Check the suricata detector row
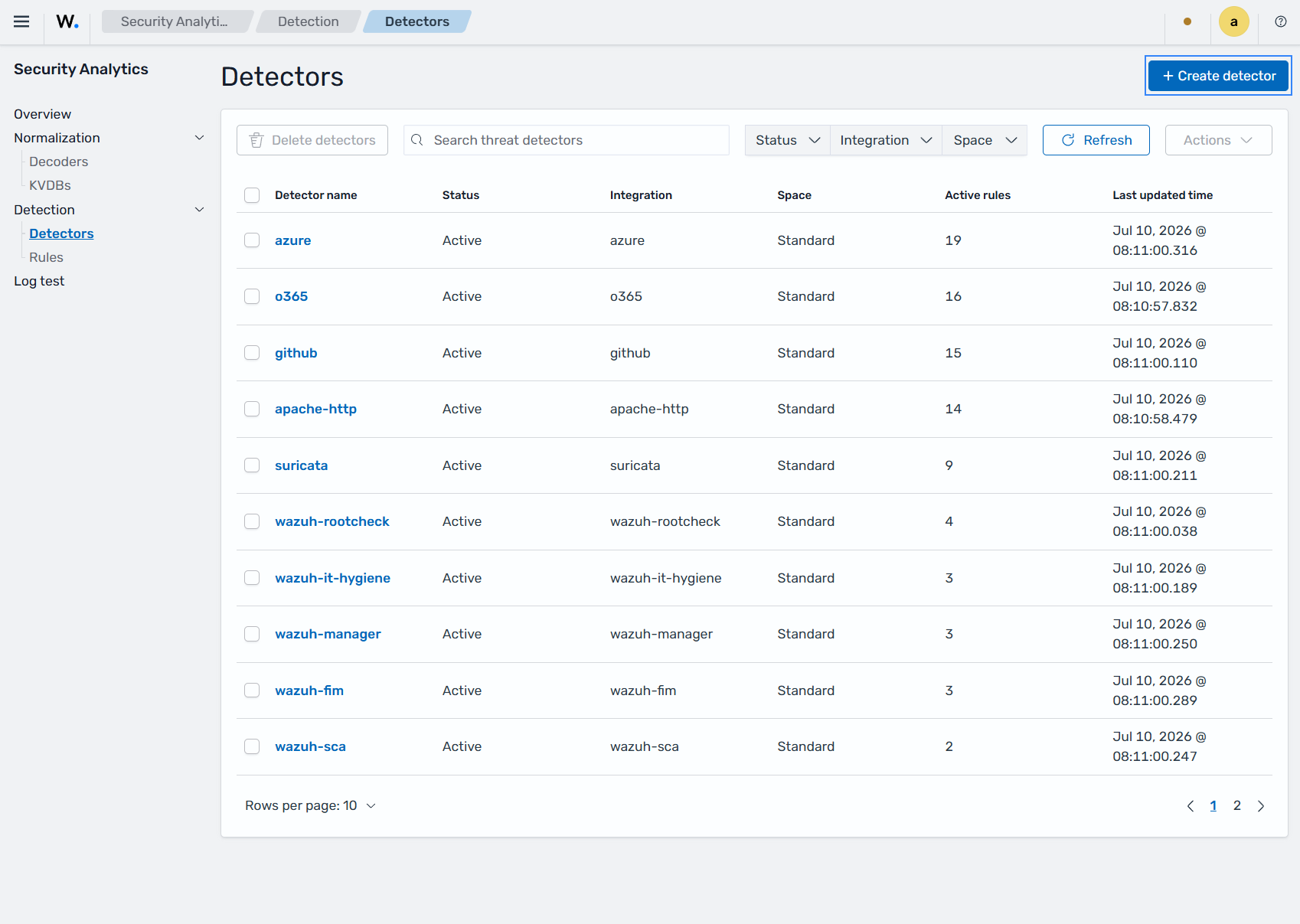The width and height of the screenshot is (1300, 924). pyautogui.click(x=252, y=465)
